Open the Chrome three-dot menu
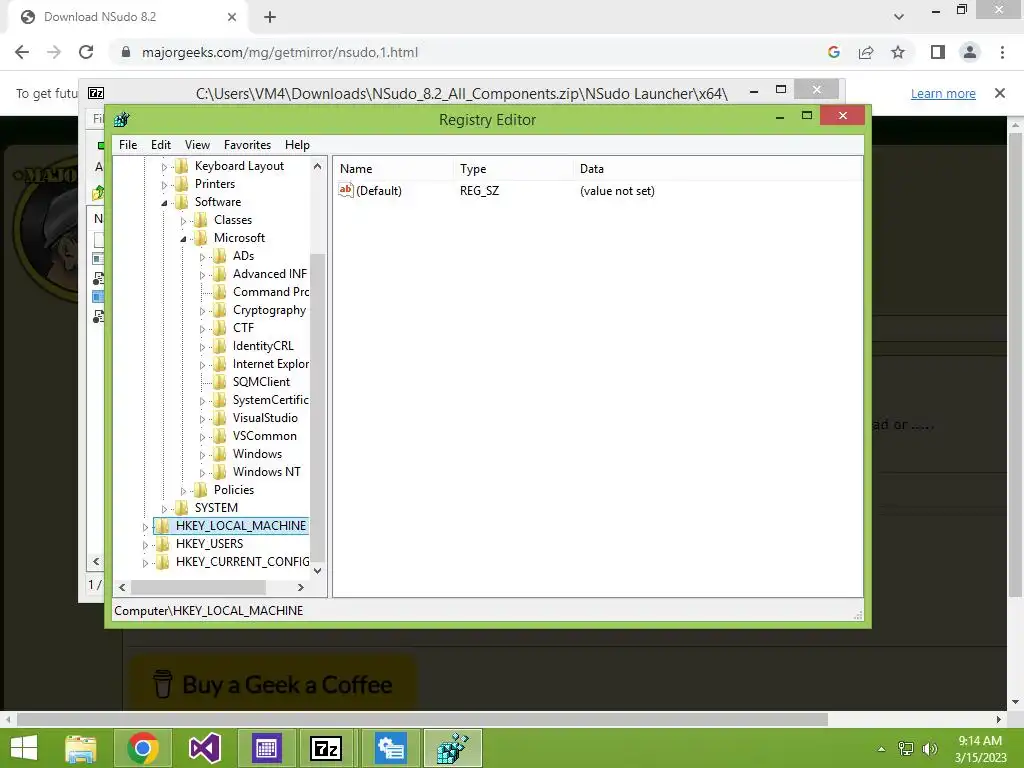This screenshot has height=768, width=1024. pos(1002,52)
